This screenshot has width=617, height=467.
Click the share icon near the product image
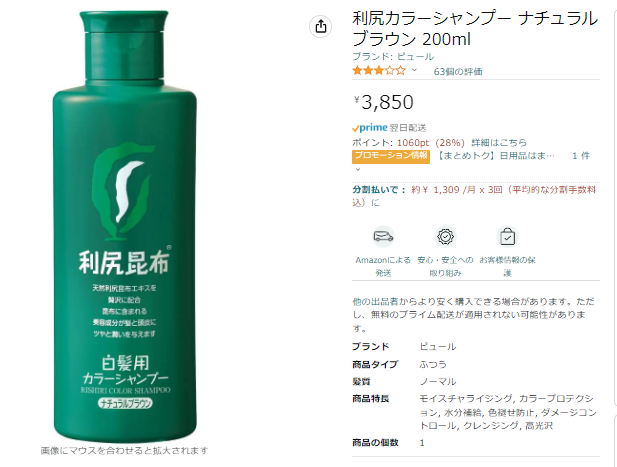coord(321,27)
